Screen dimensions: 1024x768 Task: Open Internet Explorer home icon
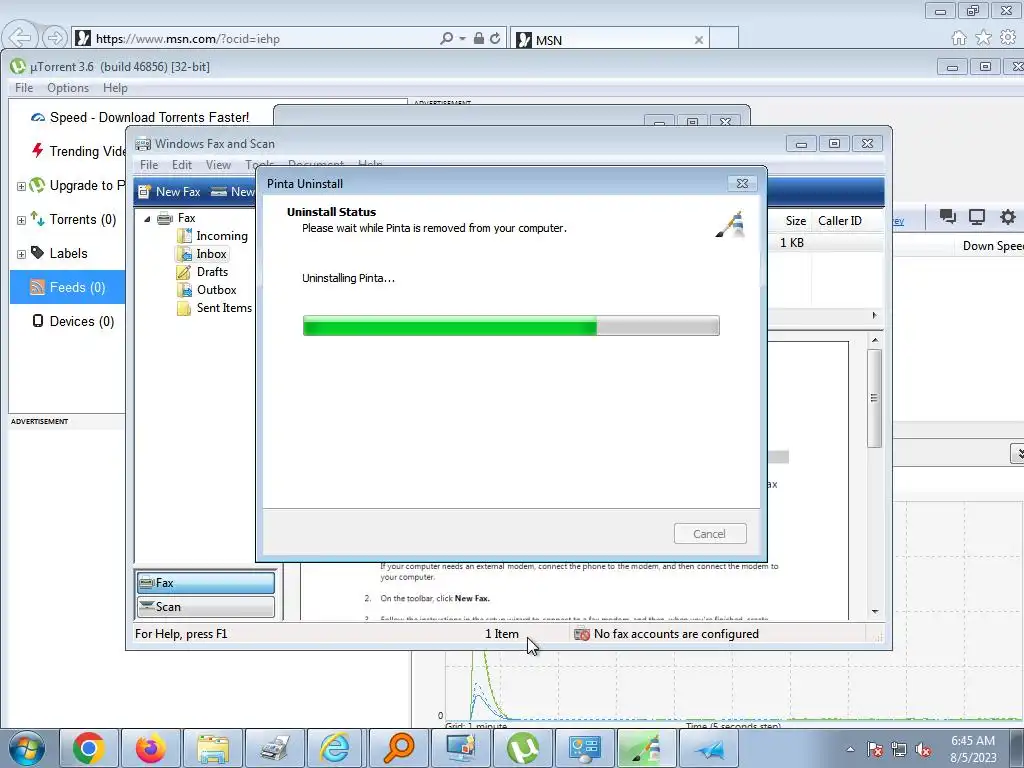point(959,38)
